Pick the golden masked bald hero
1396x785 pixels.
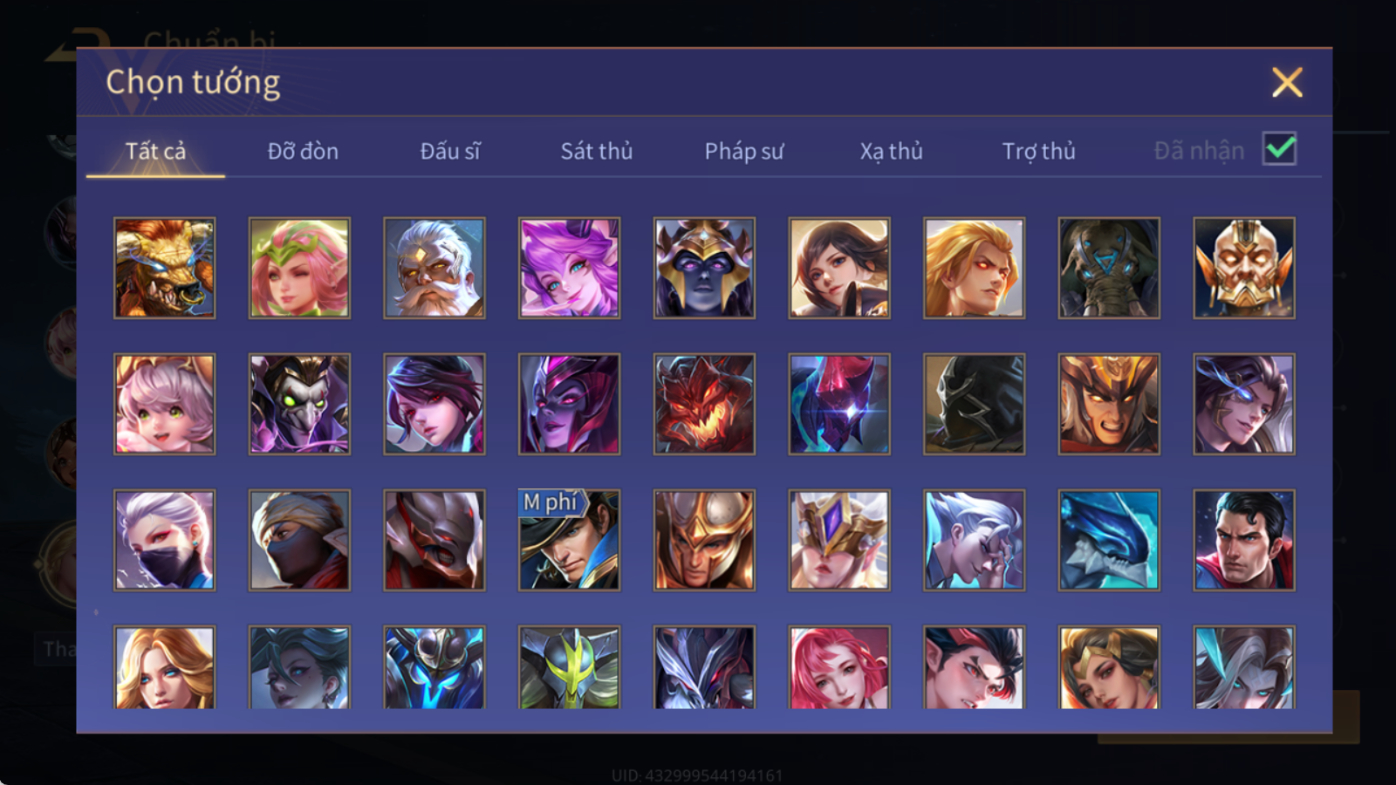(x=1244, y=268)
